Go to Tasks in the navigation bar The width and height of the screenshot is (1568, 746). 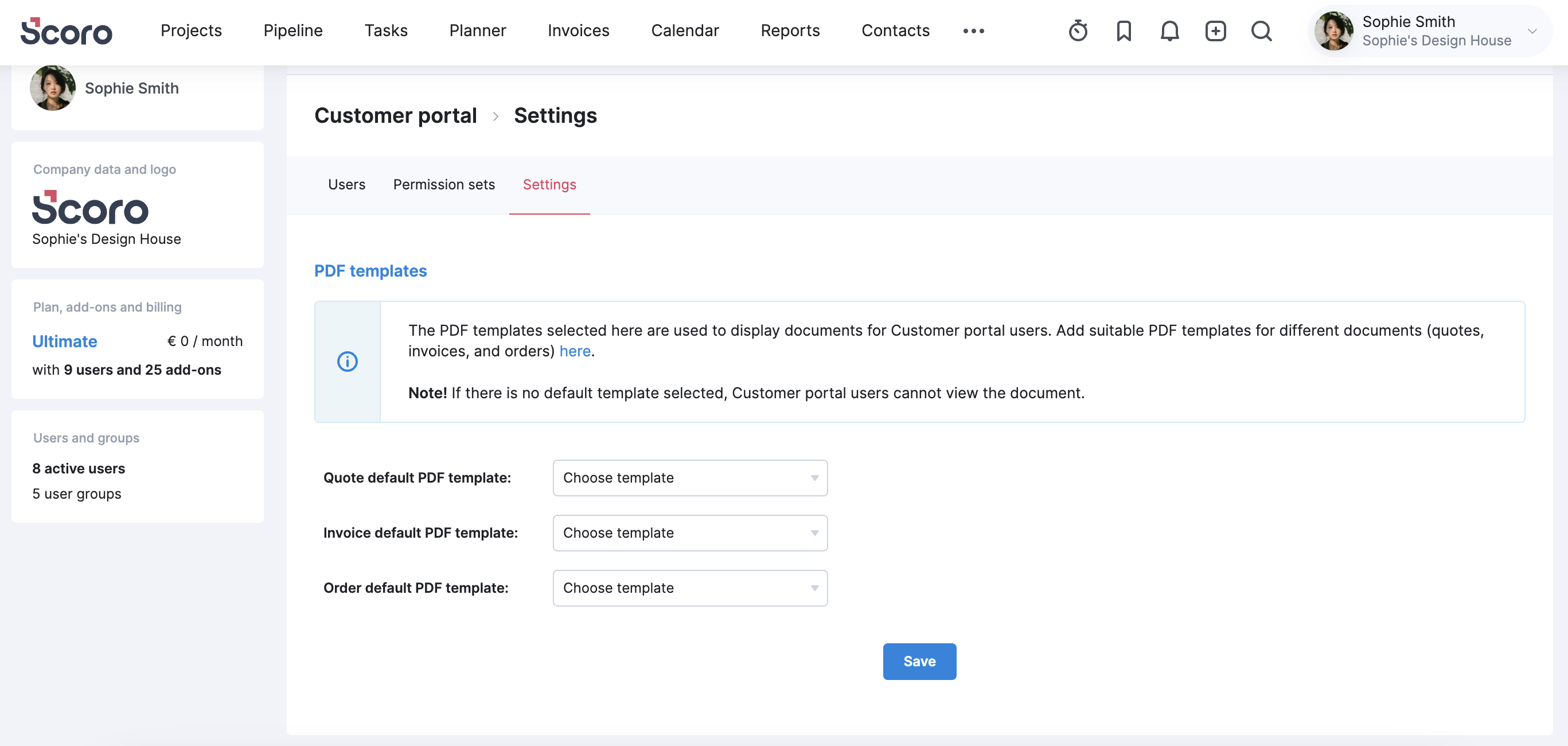pos(386,30)
